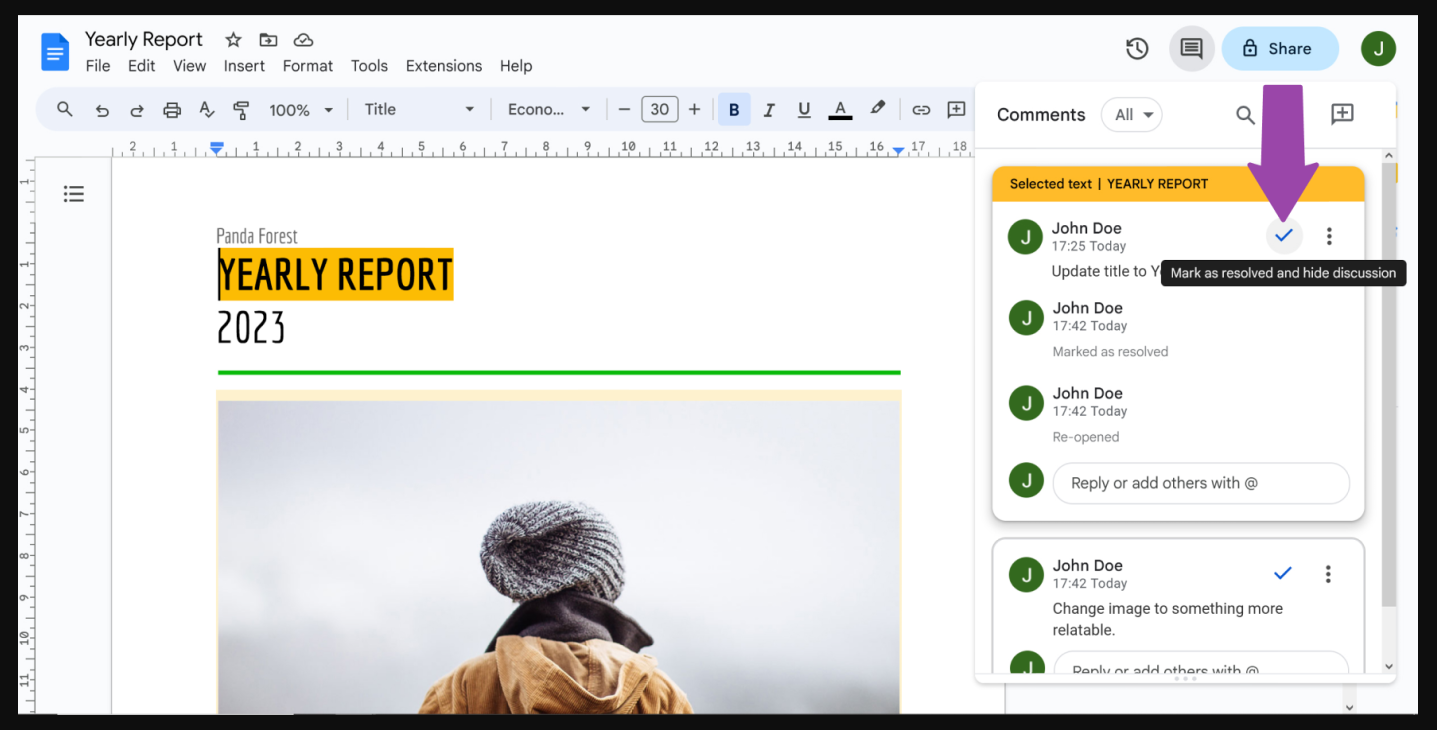Select the paint format roller icon
Viewport: 1437px width, 730px height.
(241, 110)
